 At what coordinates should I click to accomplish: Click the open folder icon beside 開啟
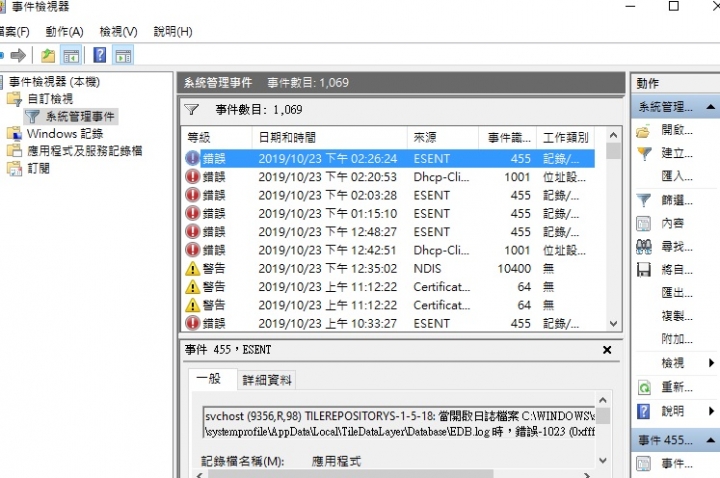(643, 132)
